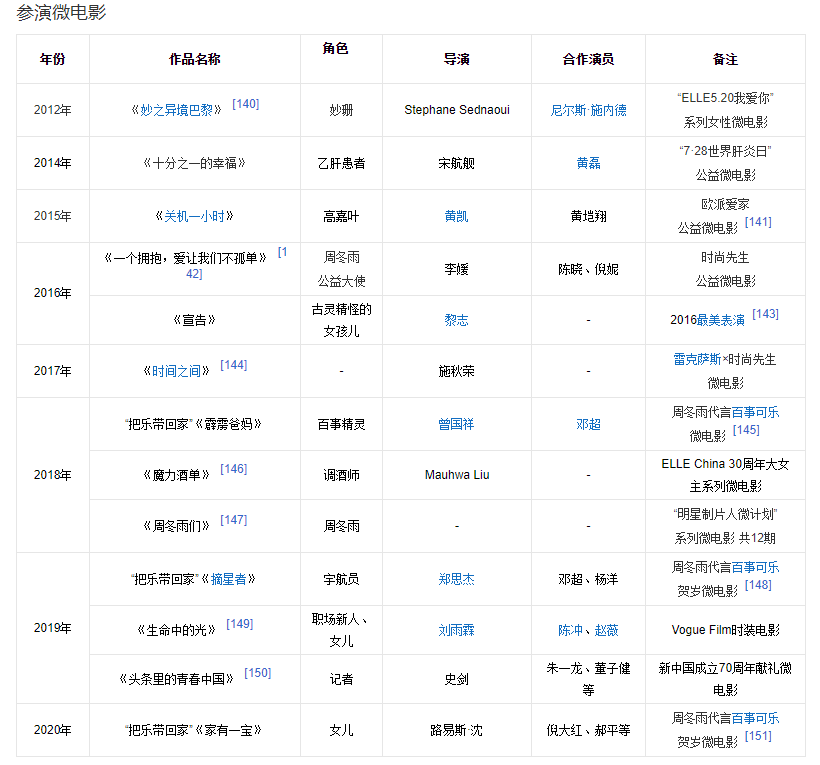Open citation reference [150]
The width and height of the screenshot is (820, 765).
[257, 673]
